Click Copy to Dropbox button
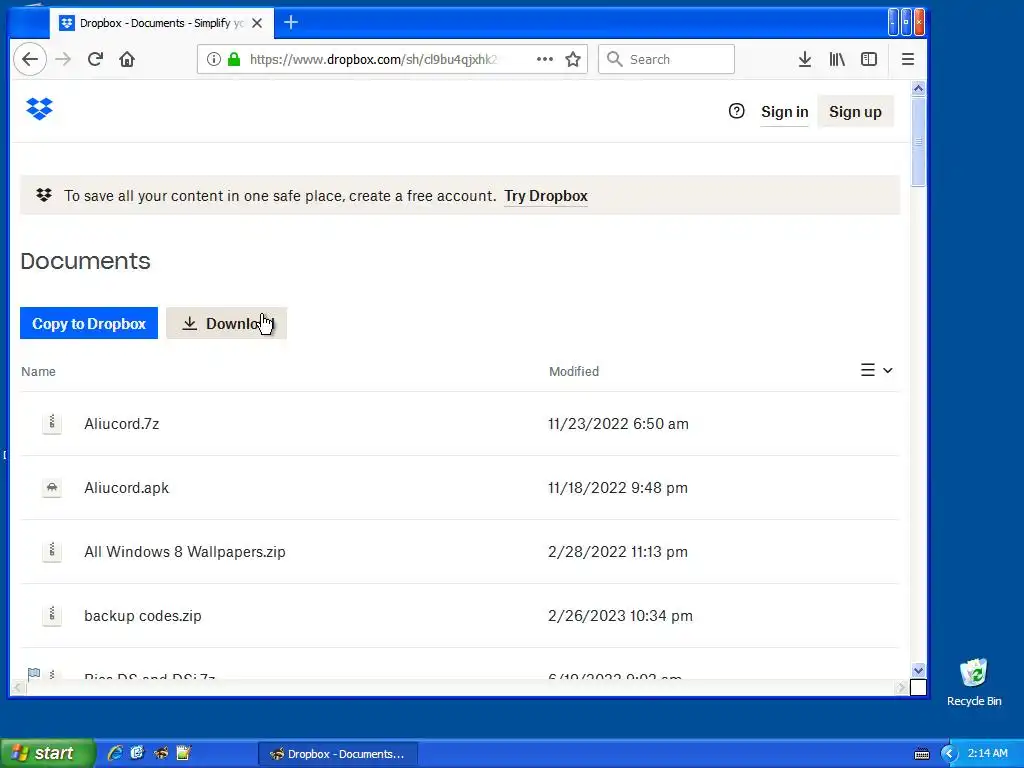Screen dimensions: 1024x768 point(89,323)
